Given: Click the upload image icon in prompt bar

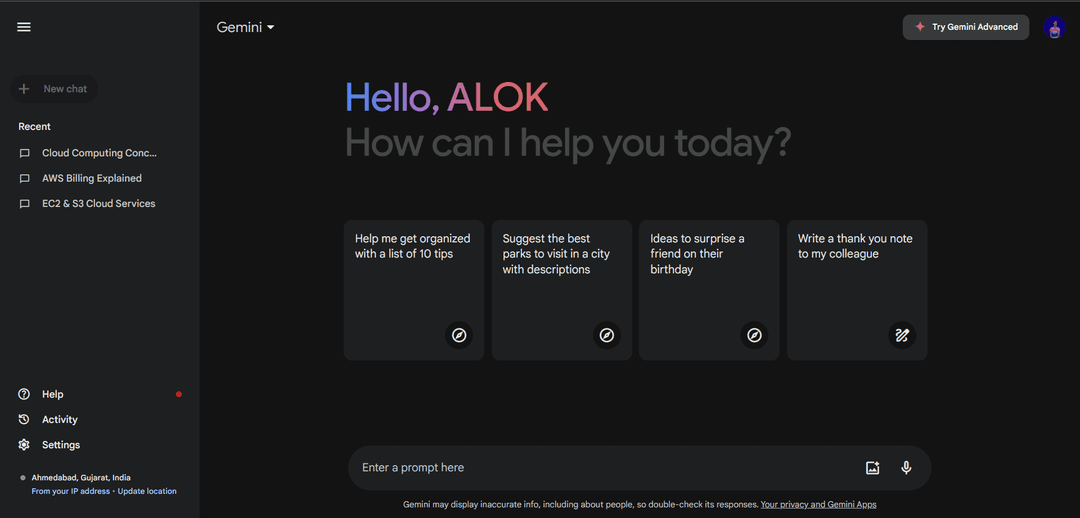Looking at the screenshot, I should point(873,468).
